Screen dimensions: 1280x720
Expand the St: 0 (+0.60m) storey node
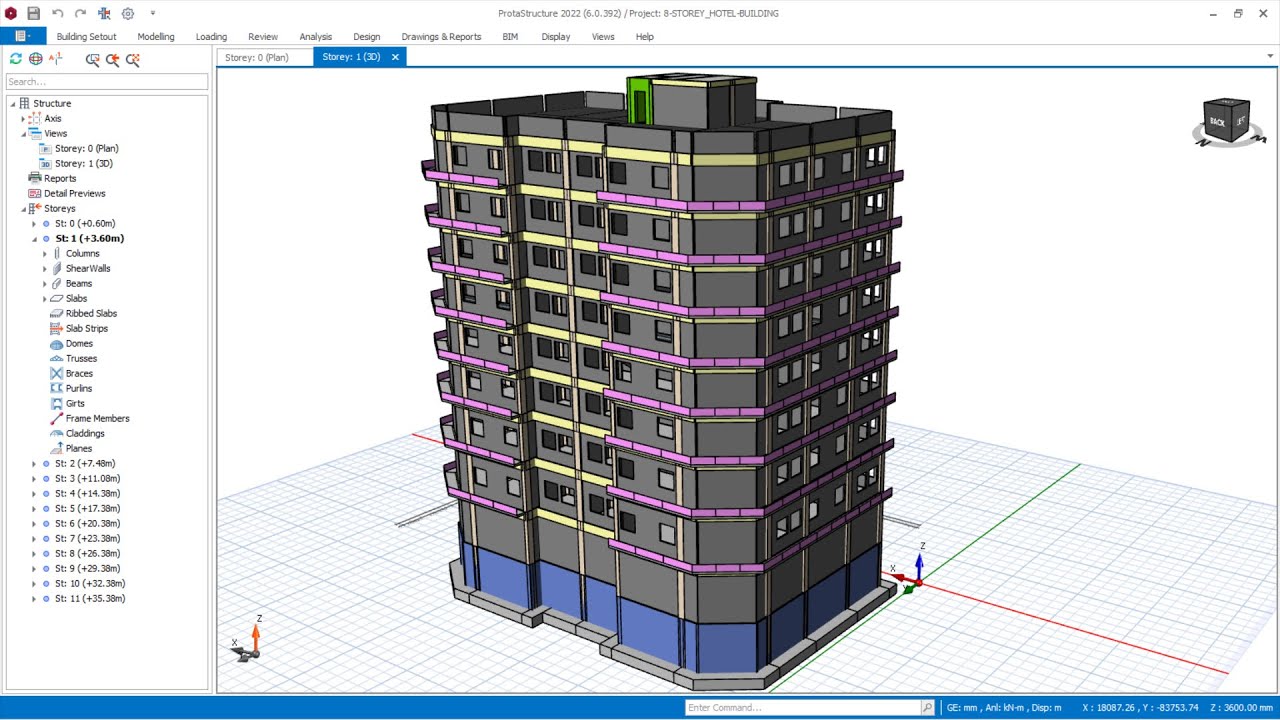[x=34, y=223]
